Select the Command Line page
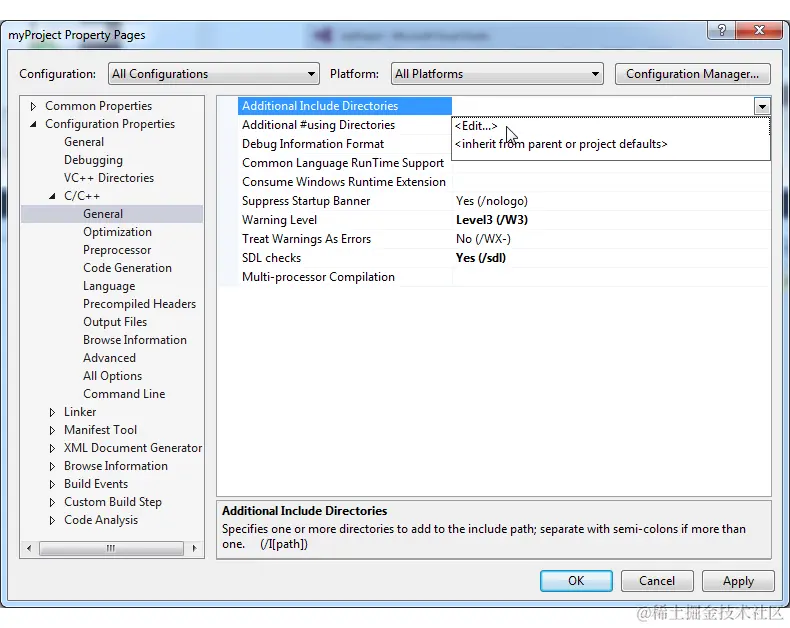Screen dimensions: 790x628 [x=124, y=394]
